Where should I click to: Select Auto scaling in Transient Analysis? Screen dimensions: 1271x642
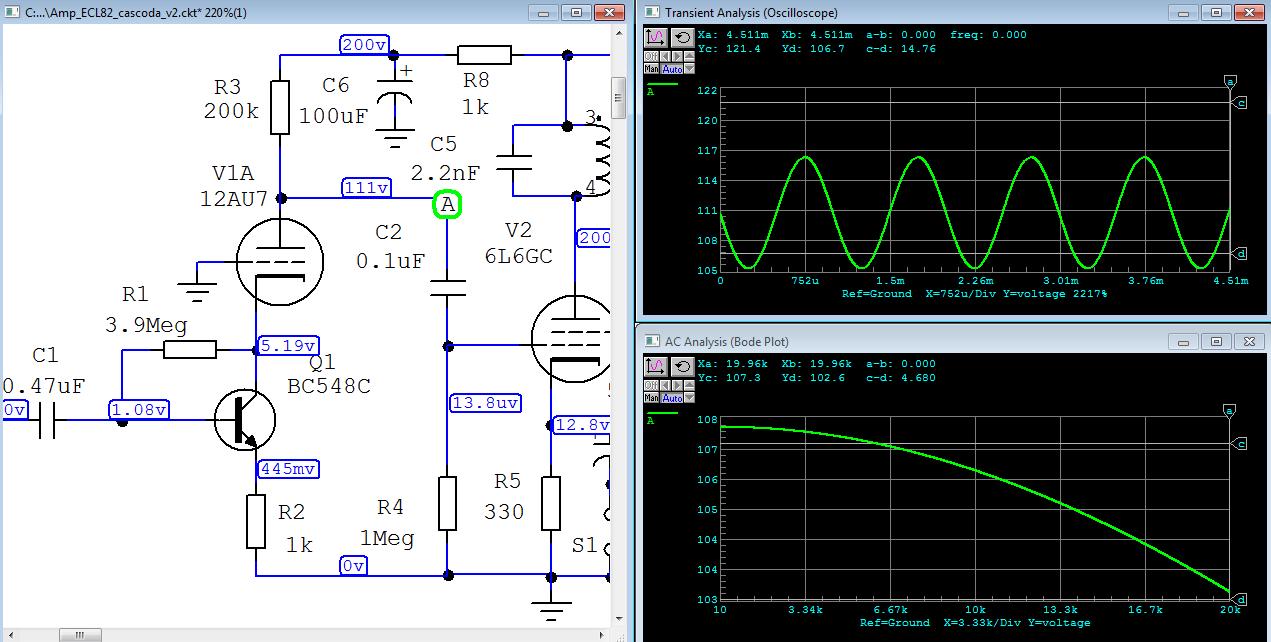point(671,68)
